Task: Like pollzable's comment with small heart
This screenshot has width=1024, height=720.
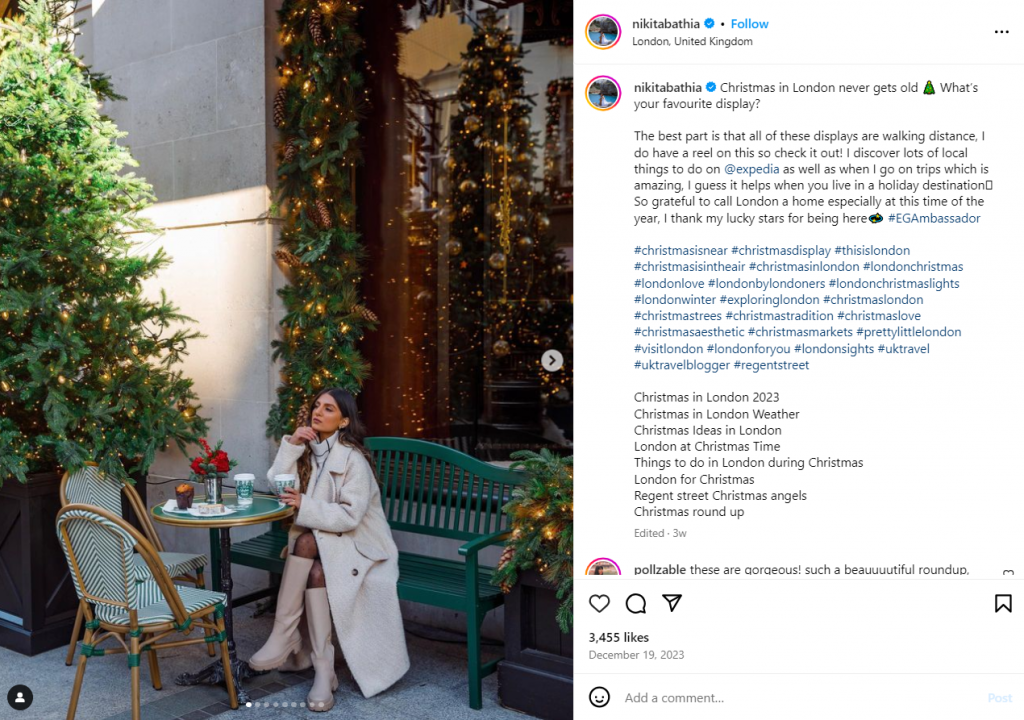Action: click(x=1008, y=573)
